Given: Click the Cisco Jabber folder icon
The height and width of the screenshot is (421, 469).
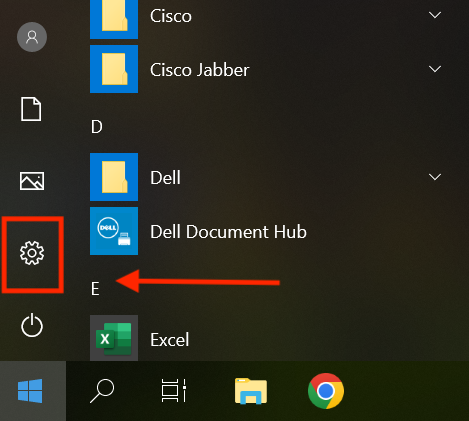Looking at the screenshot, I should (114, 69).
